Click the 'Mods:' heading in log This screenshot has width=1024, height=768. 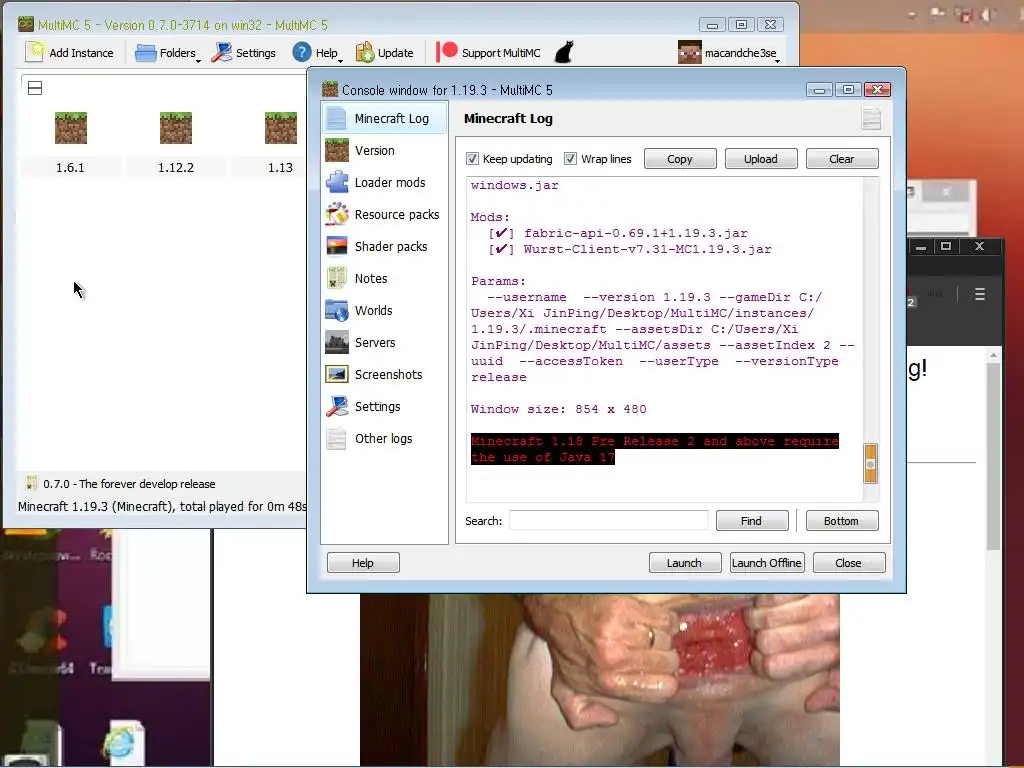[x=490, y=217]
